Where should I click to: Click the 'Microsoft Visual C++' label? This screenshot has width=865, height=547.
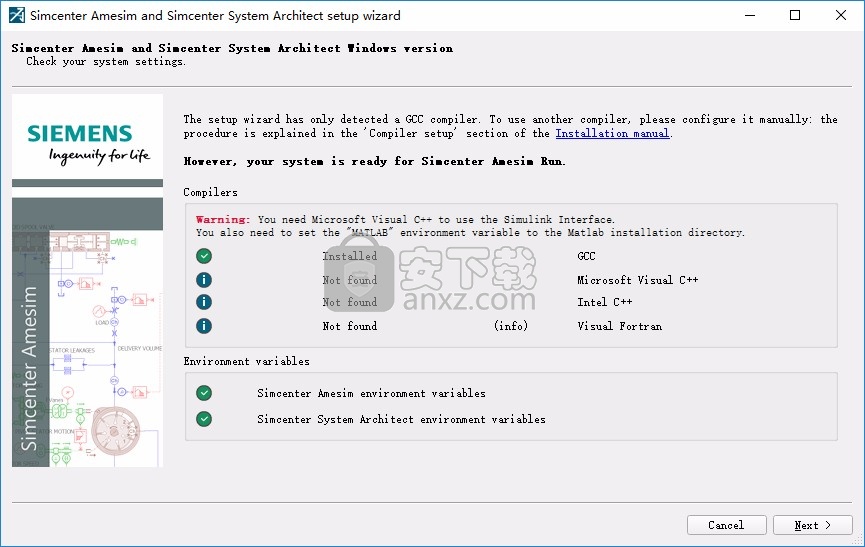tap(638, 280)
